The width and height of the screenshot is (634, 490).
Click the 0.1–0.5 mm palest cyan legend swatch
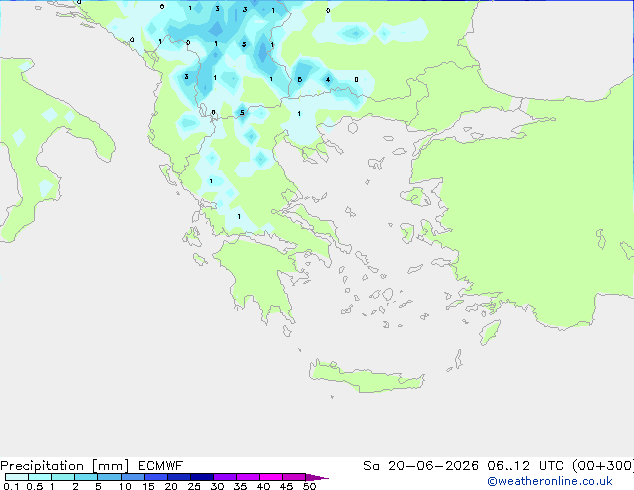pos(17,477)
